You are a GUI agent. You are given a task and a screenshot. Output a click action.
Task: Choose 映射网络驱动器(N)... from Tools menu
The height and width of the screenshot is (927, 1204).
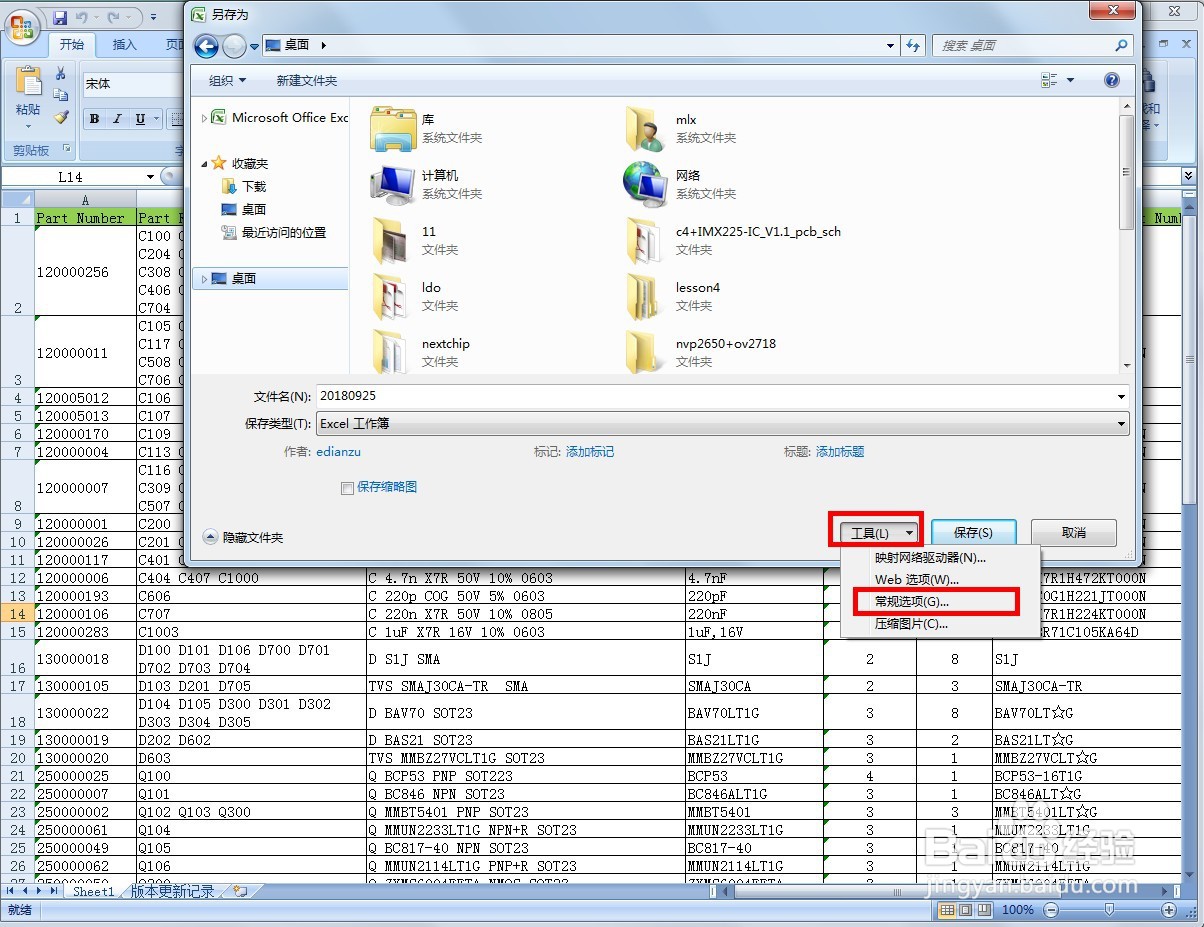click(941, 558)
